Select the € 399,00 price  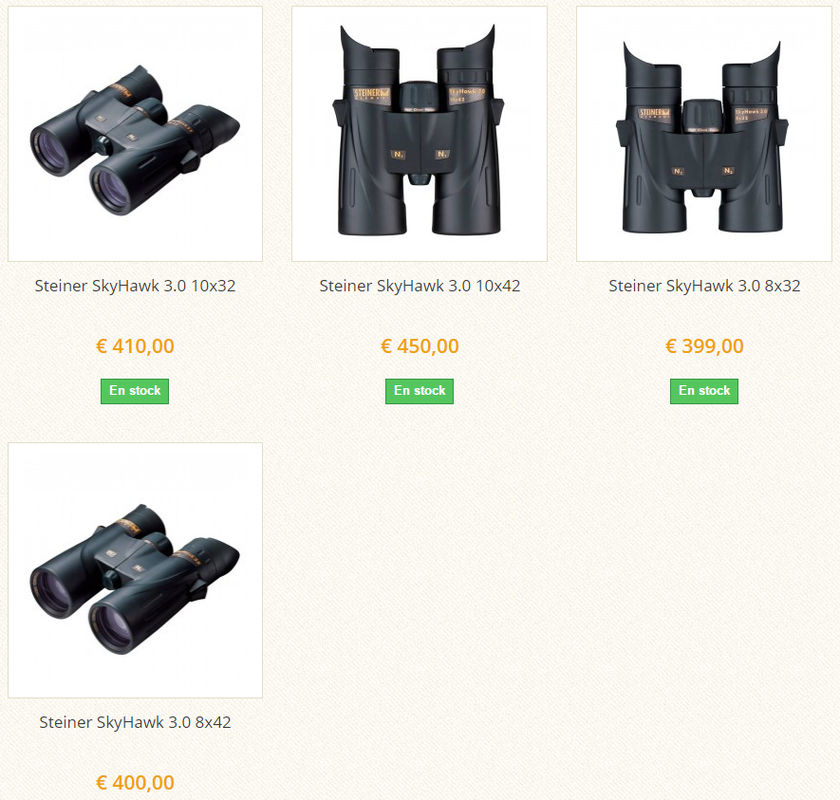tap(704, 346)
